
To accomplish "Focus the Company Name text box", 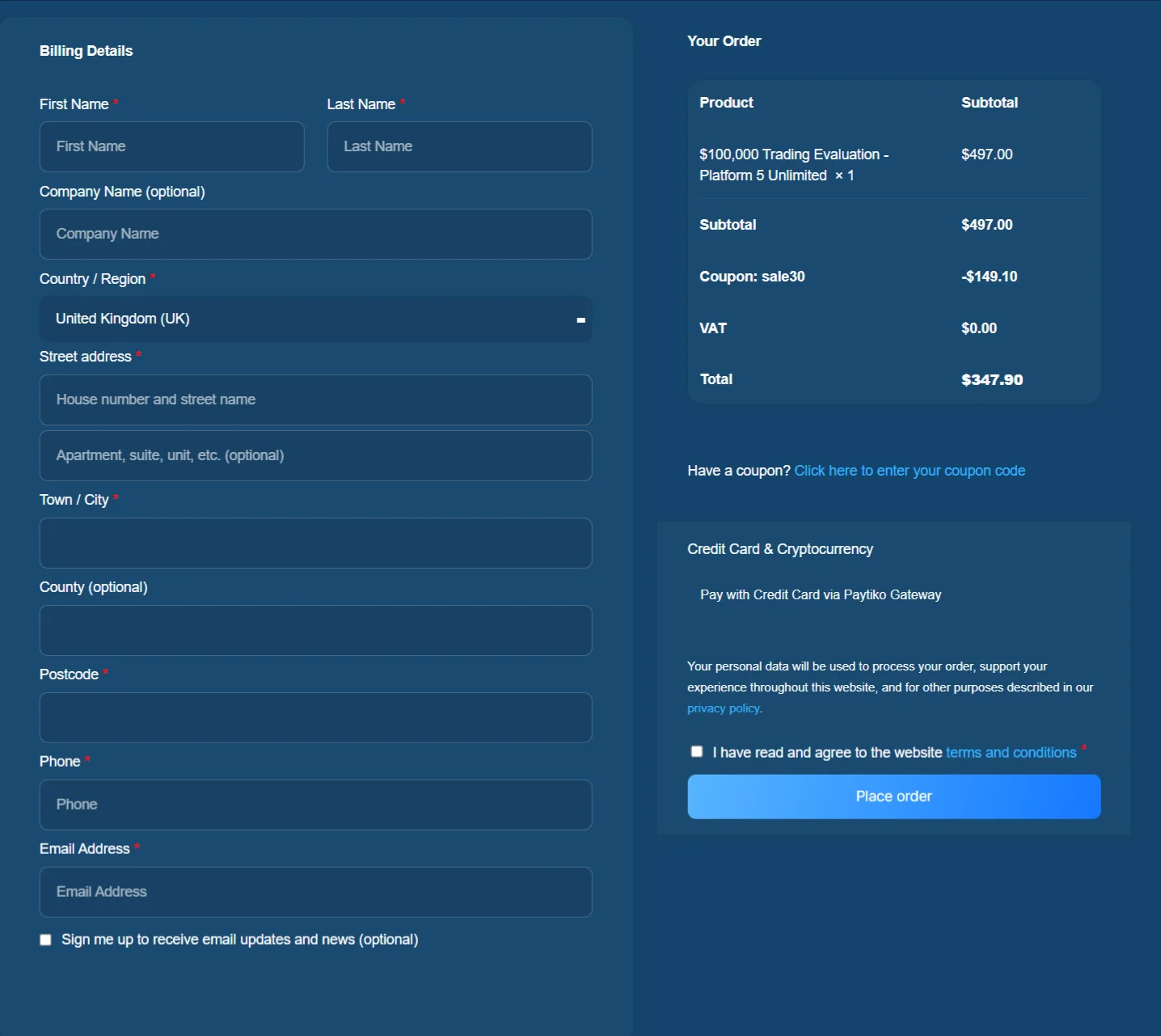I will pos(315,234).
